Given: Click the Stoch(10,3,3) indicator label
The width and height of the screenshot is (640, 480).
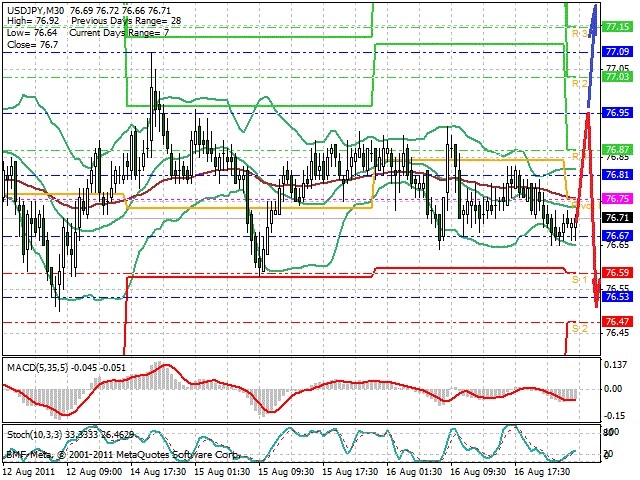Looking at the screenshot, I should pyautogui.click(x=34, y=435).
